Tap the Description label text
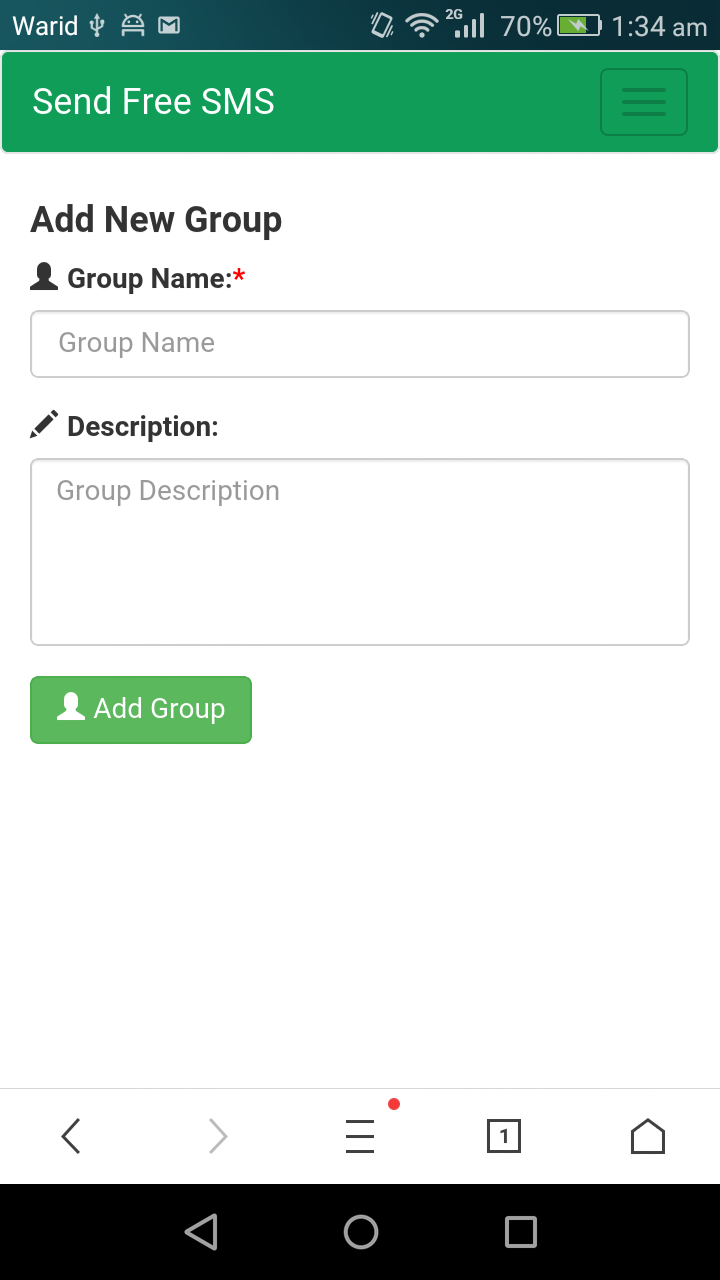 [142, 427]
